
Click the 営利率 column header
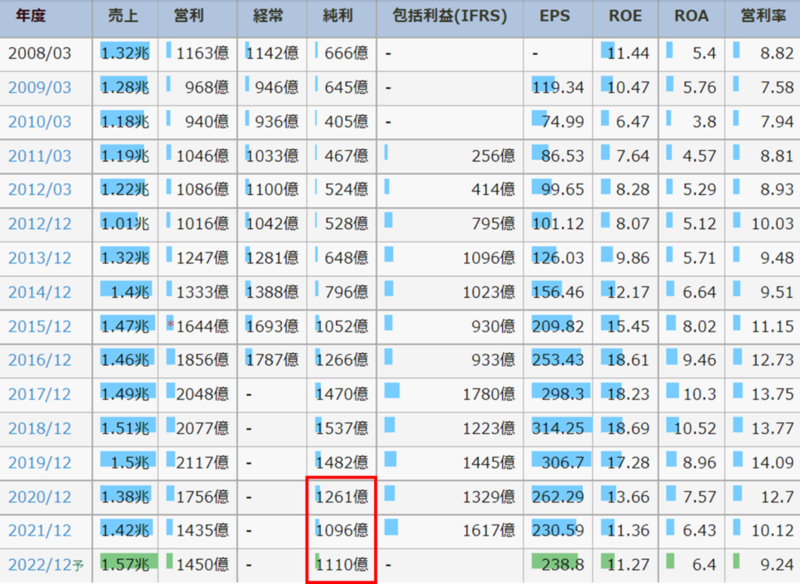[x=763, y=16]
